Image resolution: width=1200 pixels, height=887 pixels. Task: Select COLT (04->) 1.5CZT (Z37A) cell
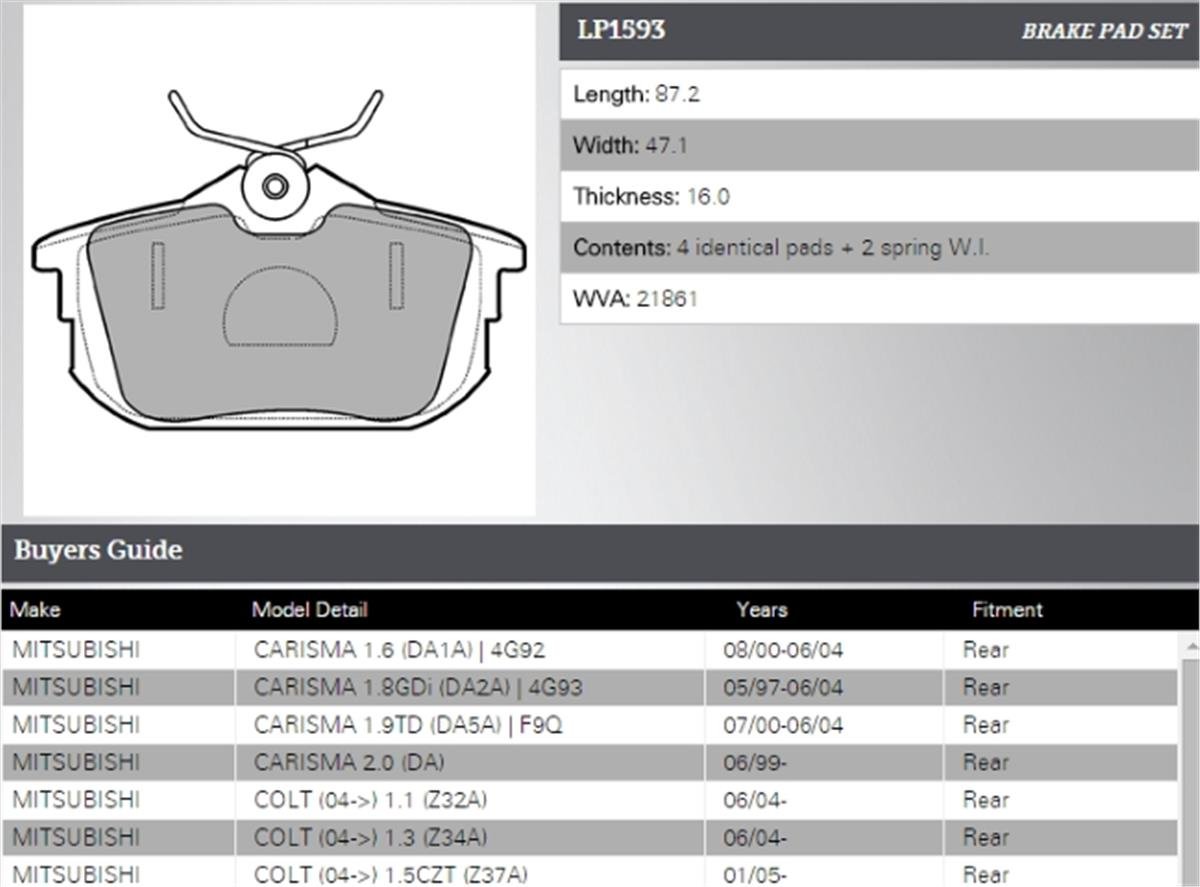[x=470, y=871]
